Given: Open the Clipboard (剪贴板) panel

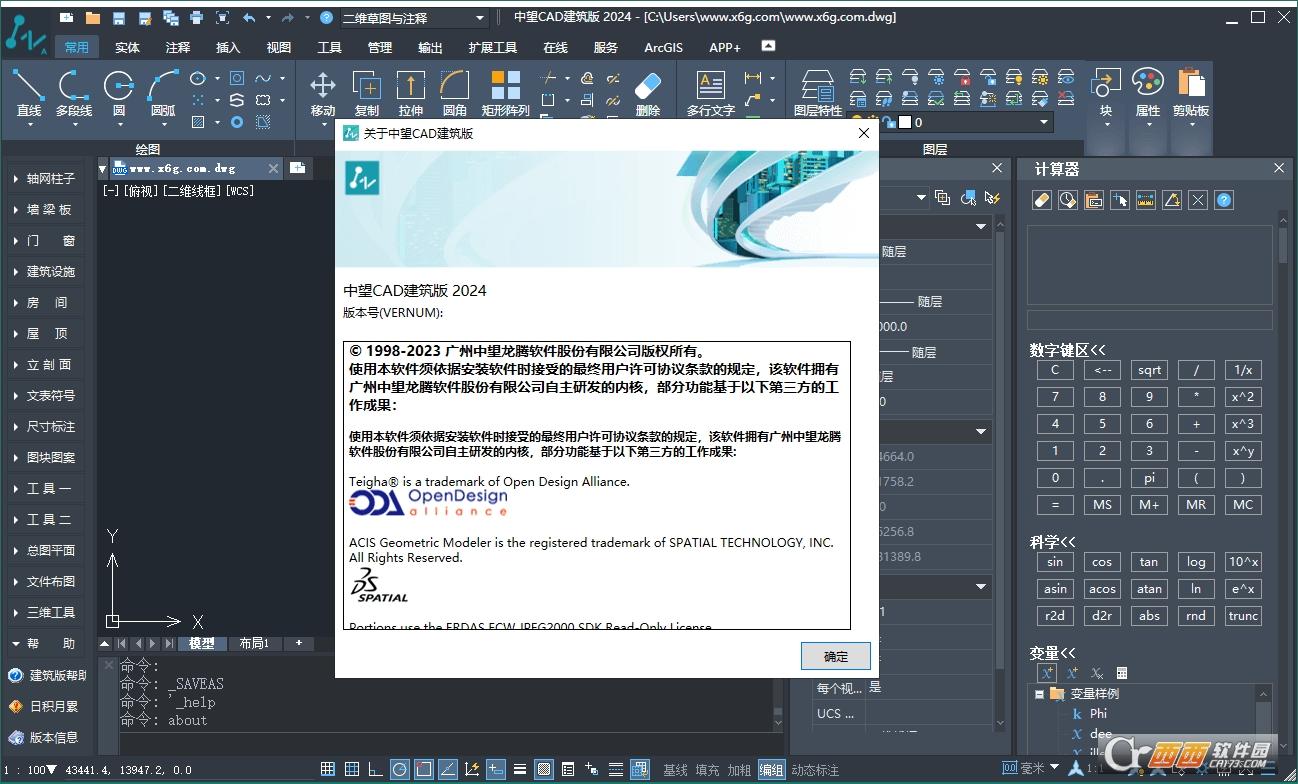Looking at the screenshot, I should tap(1191, 95).
